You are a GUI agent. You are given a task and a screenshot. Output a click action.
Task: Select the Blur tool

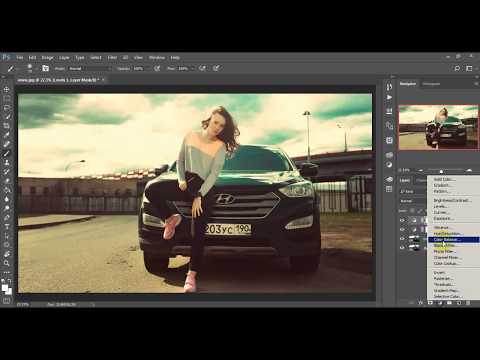pos(6,199)
